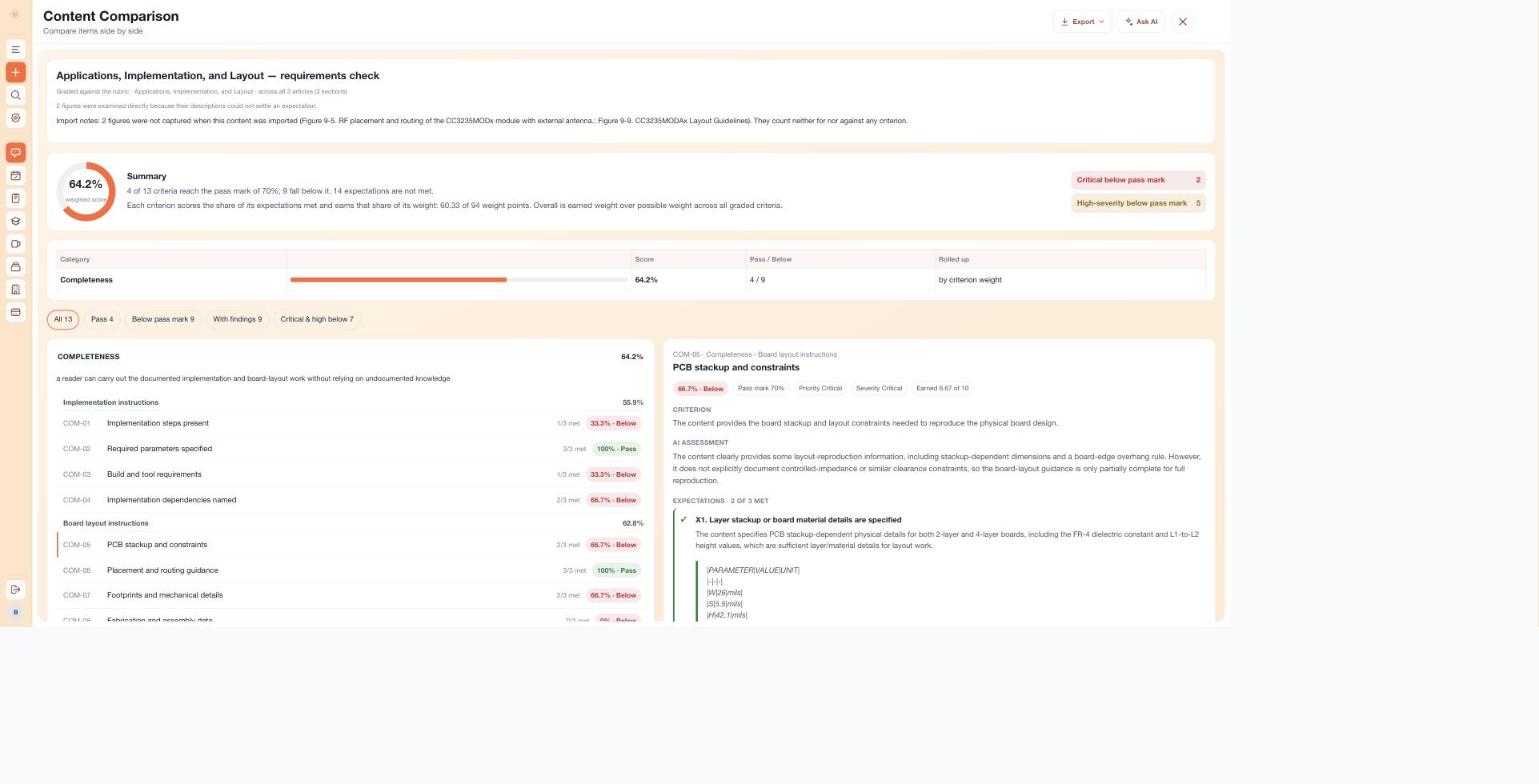This screenshot has width=1539, height=784.
Task: Click the Ask AI button
Action: 1141,21
